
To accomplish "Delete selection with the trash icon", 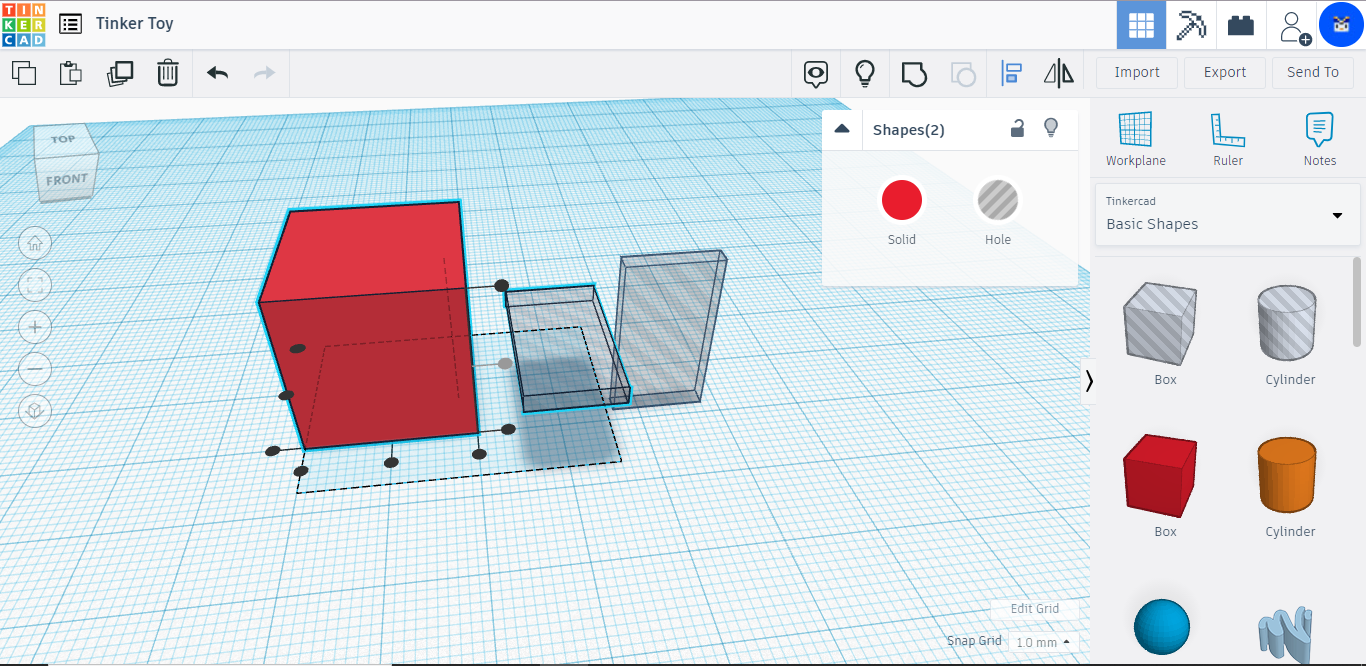I will [168, 73].
